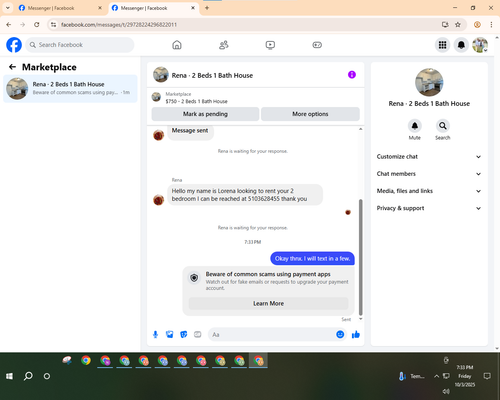Open tab search dropdown arrow in Chrome
Image resolution: width=500 pixels, height=400 pixels.
point(8,8)
